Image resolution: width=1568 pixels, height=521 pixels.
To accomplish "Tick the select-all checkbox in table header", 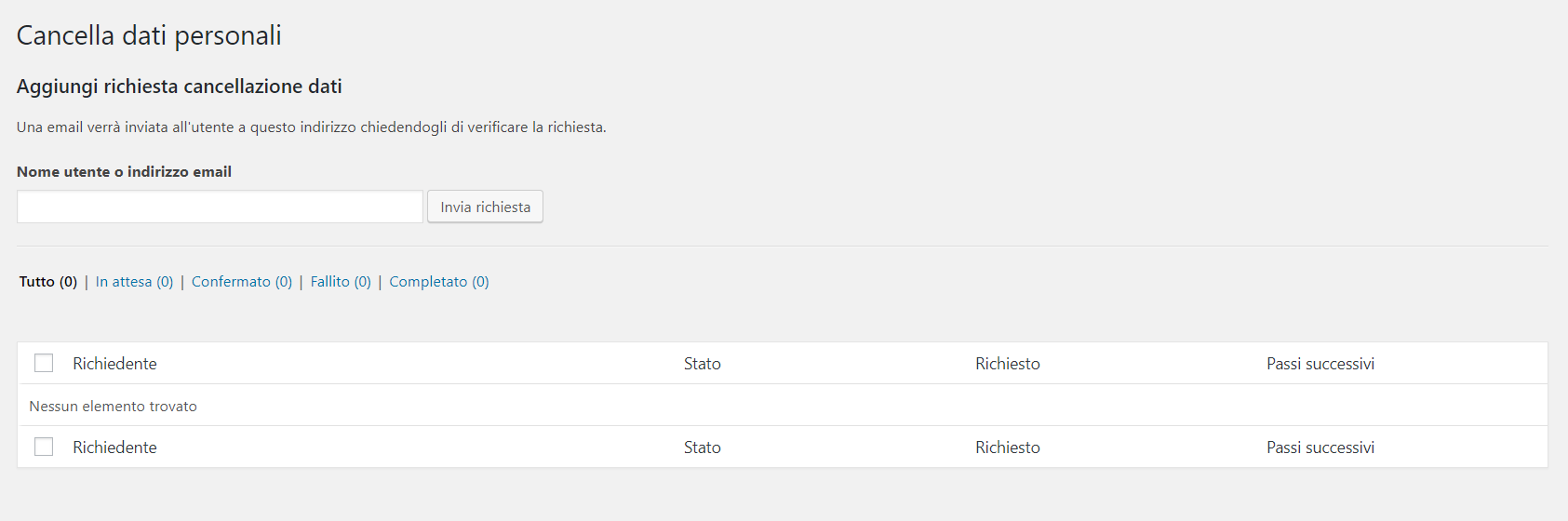I will [x=44, y=363].
